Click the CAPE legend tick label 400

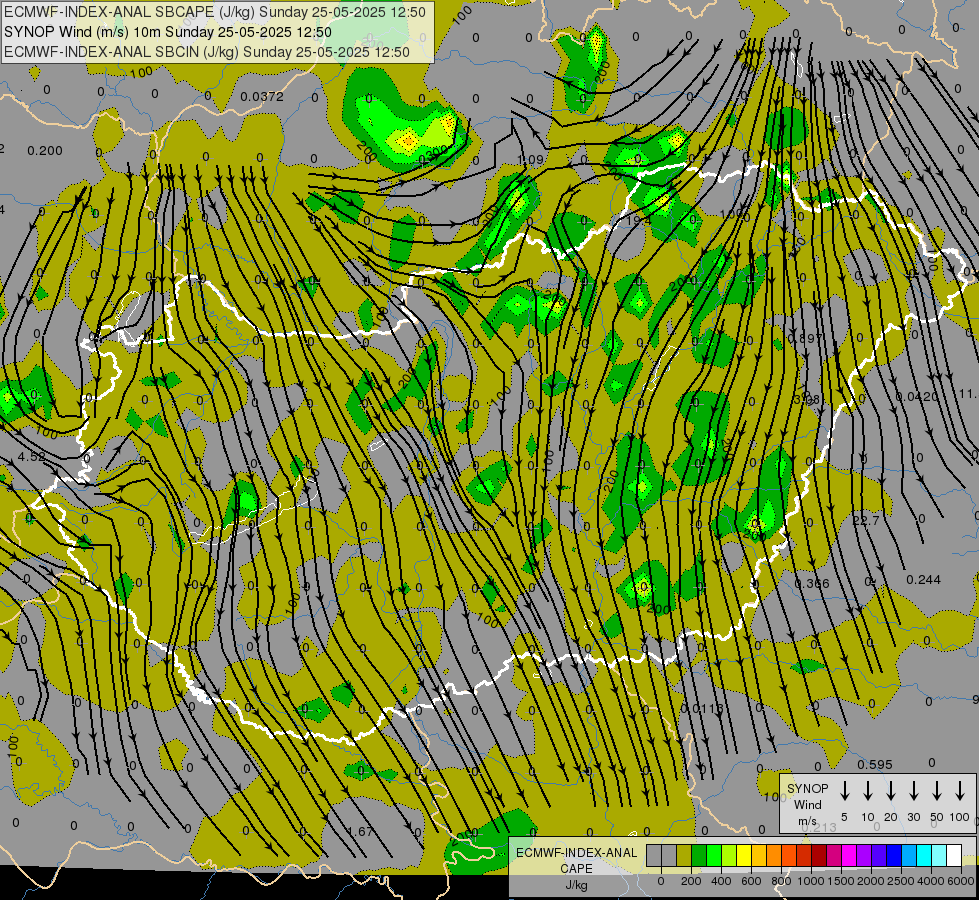(721, 881)
